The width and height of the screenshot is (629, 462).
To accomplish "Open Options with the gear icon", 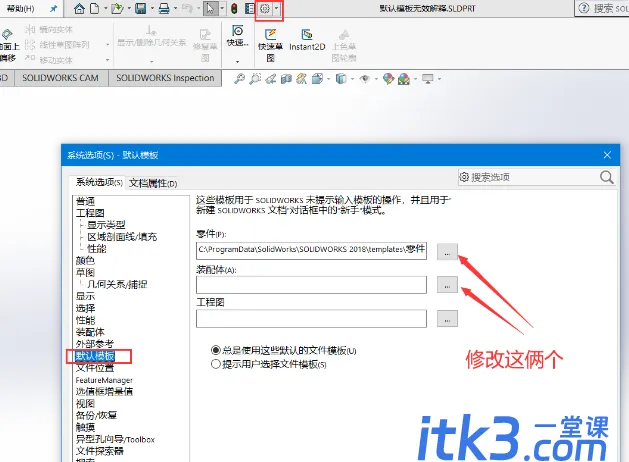I will pyautogui.click(x=265, y=8).
